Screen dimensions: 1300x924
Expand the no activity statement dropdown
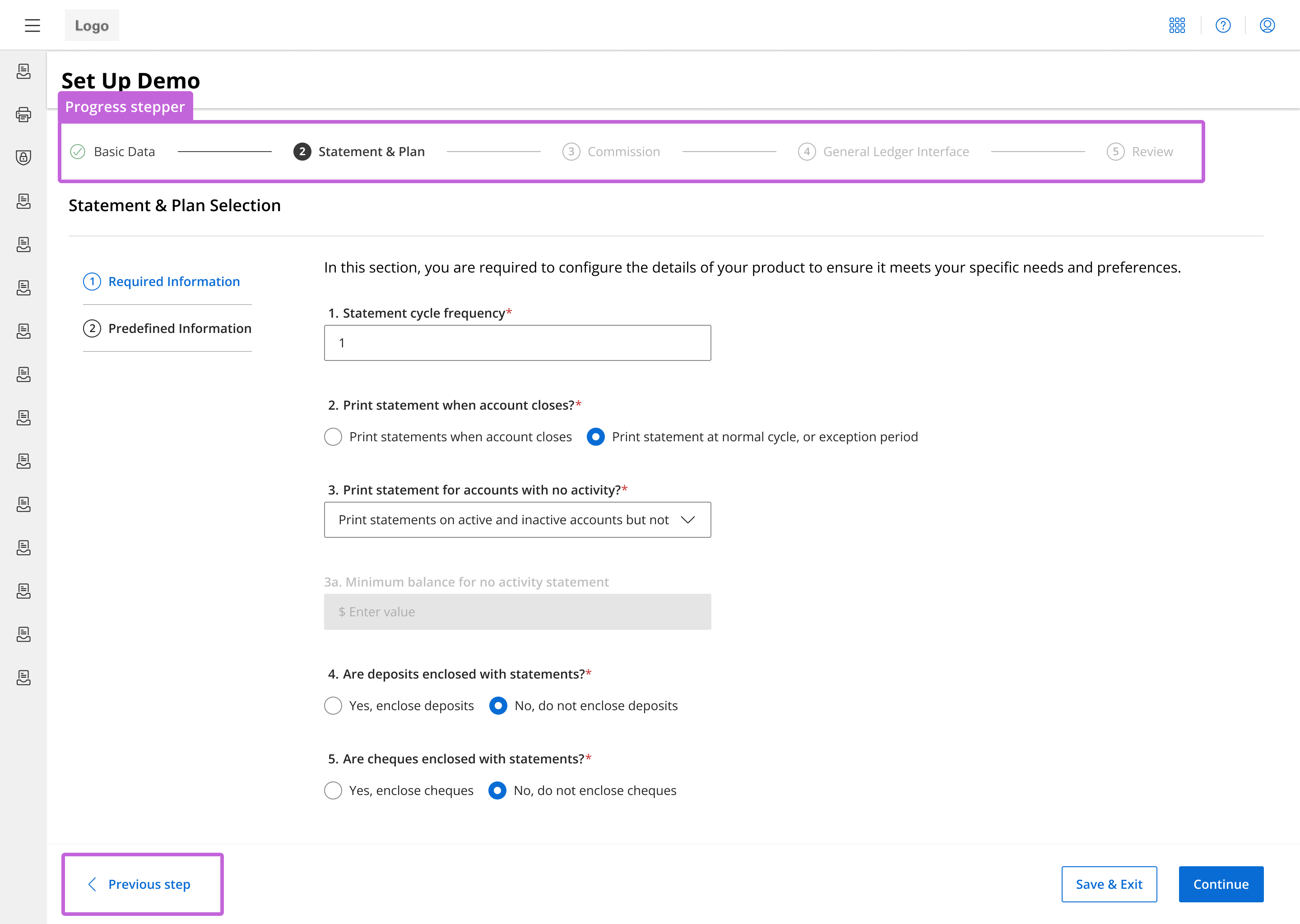[687, 519]
